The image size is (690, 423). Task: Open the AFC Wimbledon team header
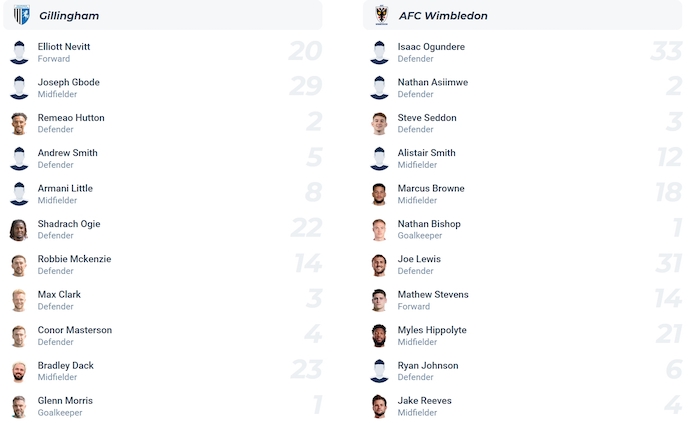pos(443,16)
